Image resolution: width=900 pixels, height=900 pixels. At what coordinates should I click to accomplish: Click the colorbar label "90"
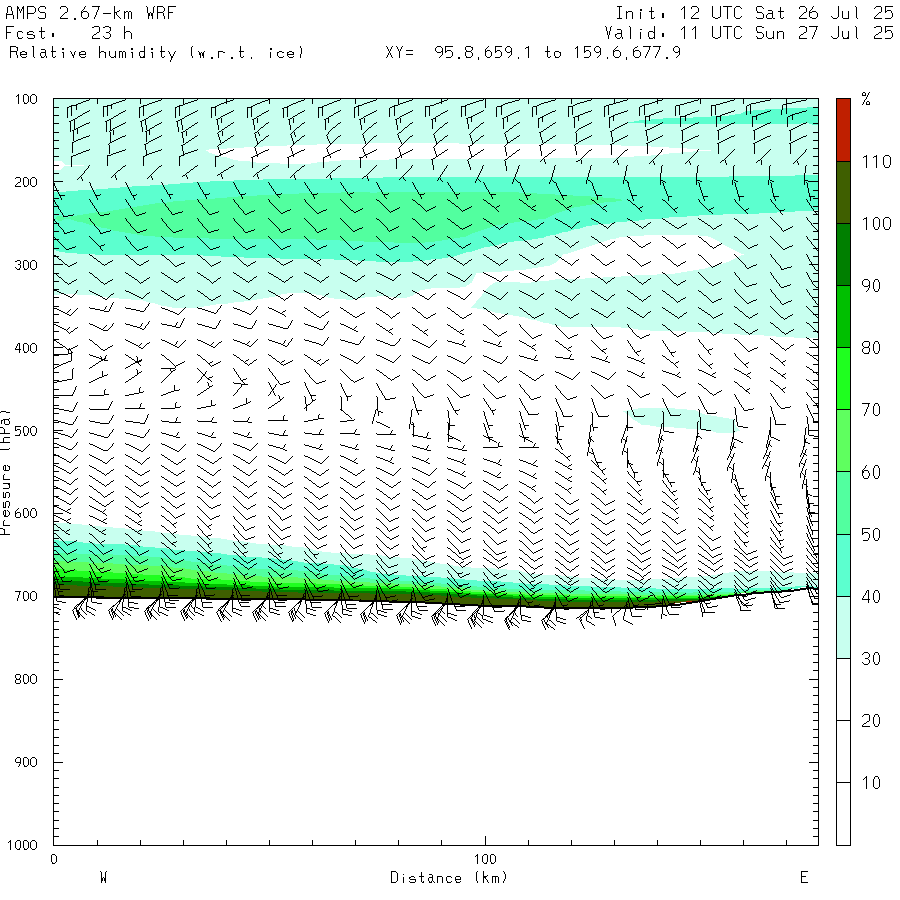pos(871,286)
